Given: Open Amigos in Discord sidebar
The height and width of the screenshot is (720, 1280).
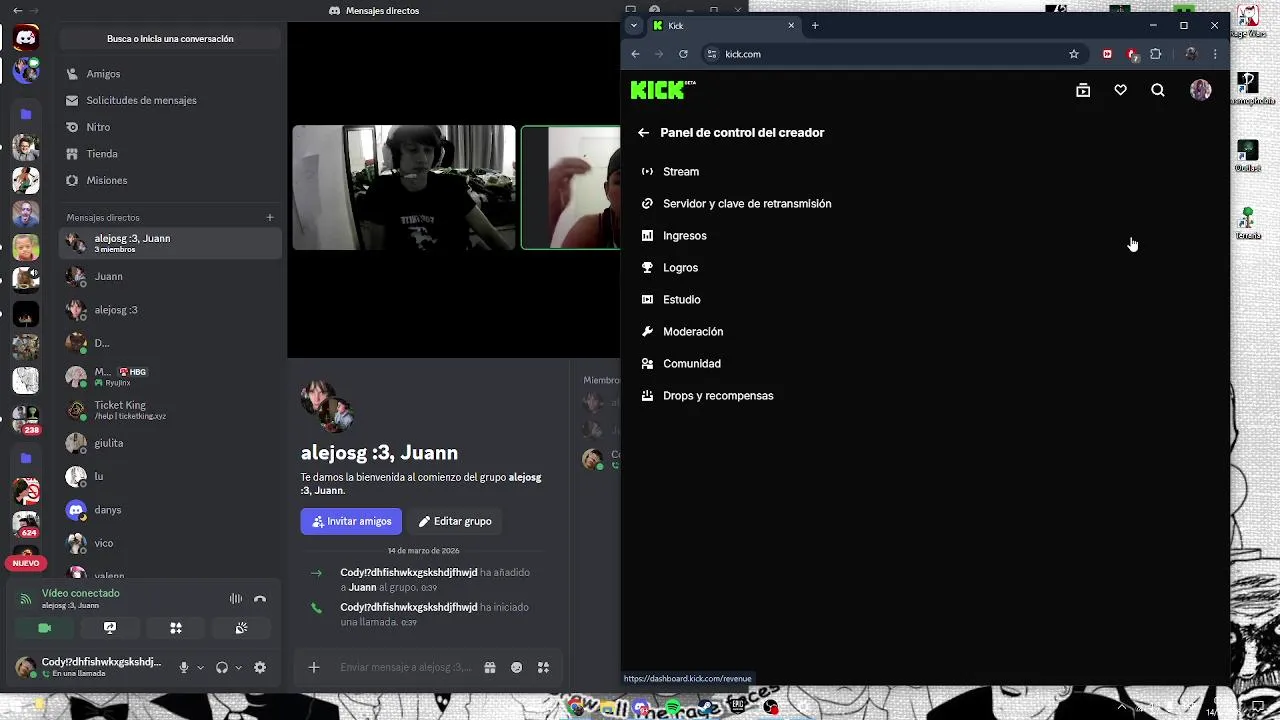Looking at the screenshot, I should 170,74.
